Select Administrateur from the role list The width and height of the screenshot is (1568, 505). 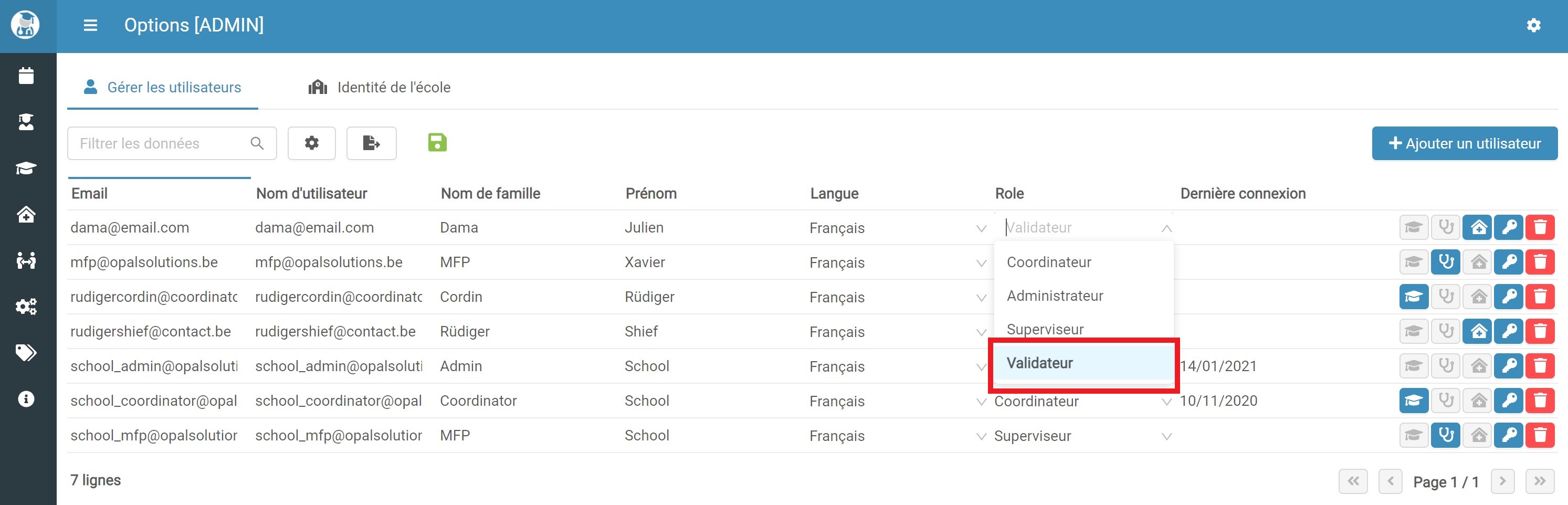pos(1055,296)
